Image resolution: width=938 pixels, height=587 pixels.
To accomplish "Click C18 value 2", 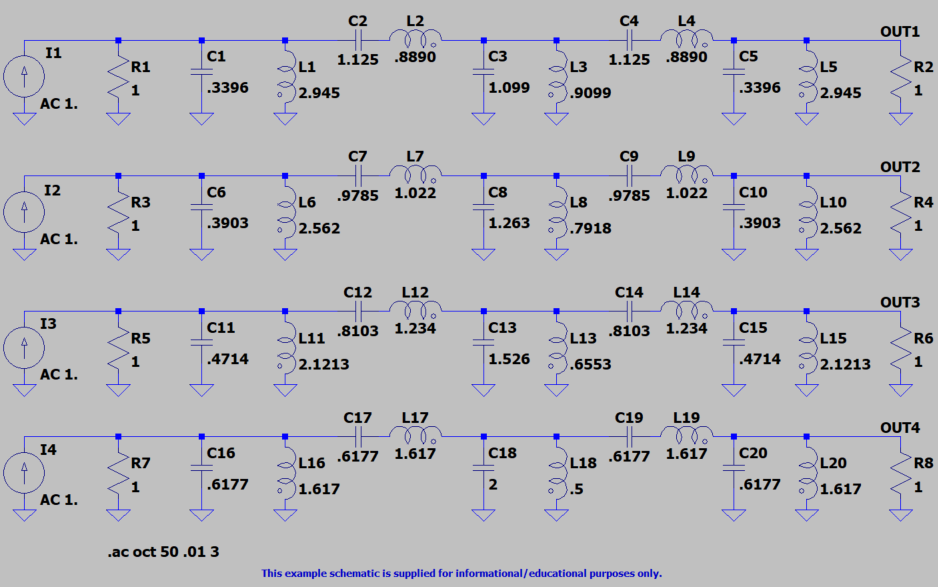I will click(493, 484).
